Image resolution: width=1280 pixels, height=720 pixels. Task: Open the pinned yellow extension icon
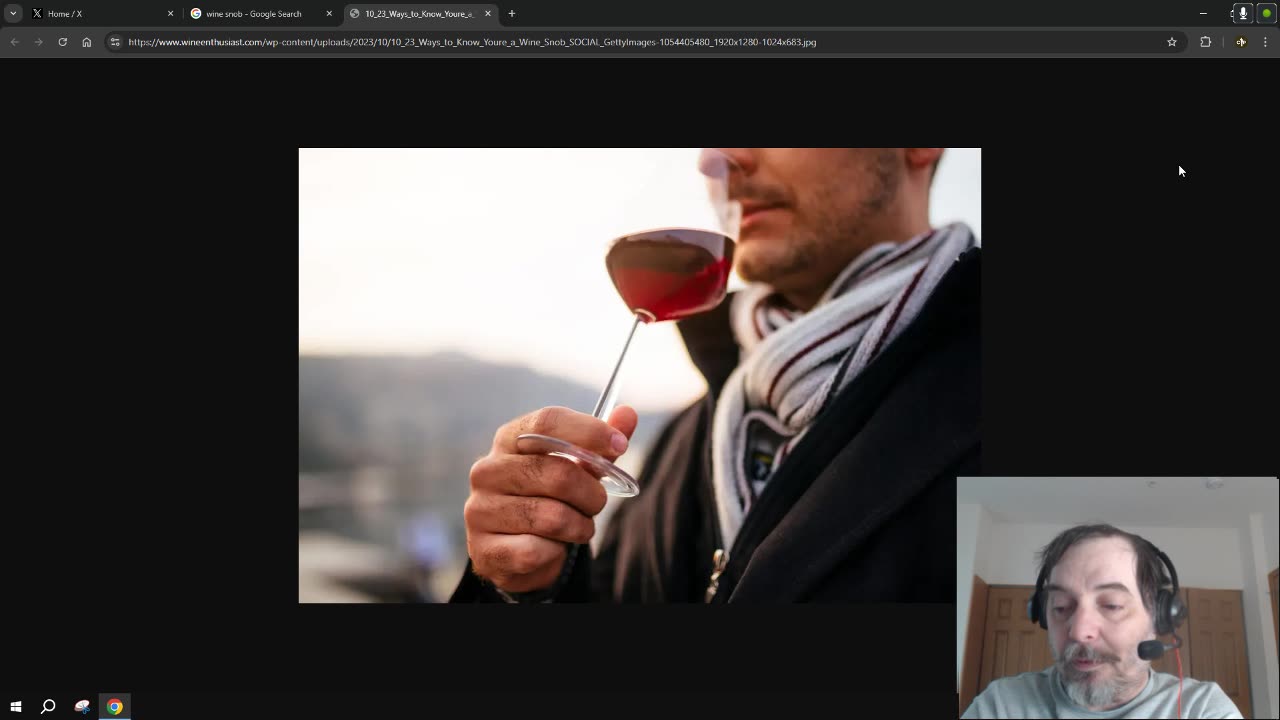[1241, 42]
